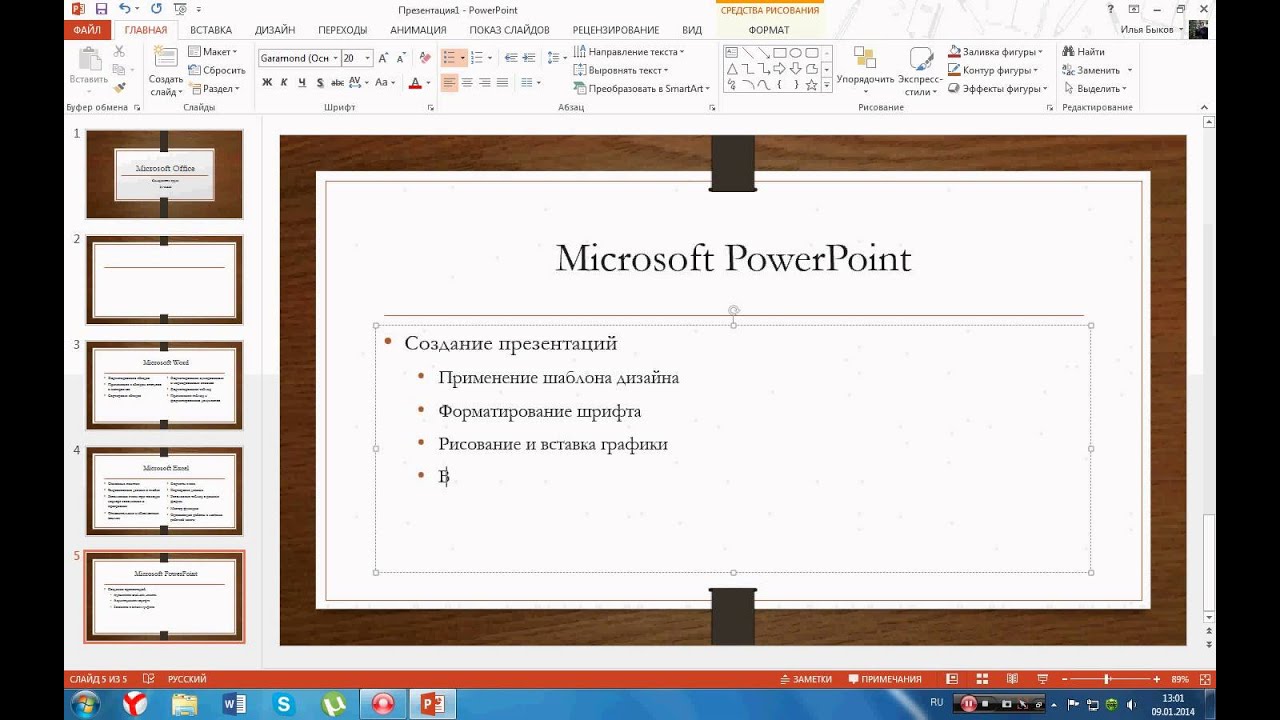Click the Increase List Level icon
This screenshot has height=720, width=1280.
[530, 58]
